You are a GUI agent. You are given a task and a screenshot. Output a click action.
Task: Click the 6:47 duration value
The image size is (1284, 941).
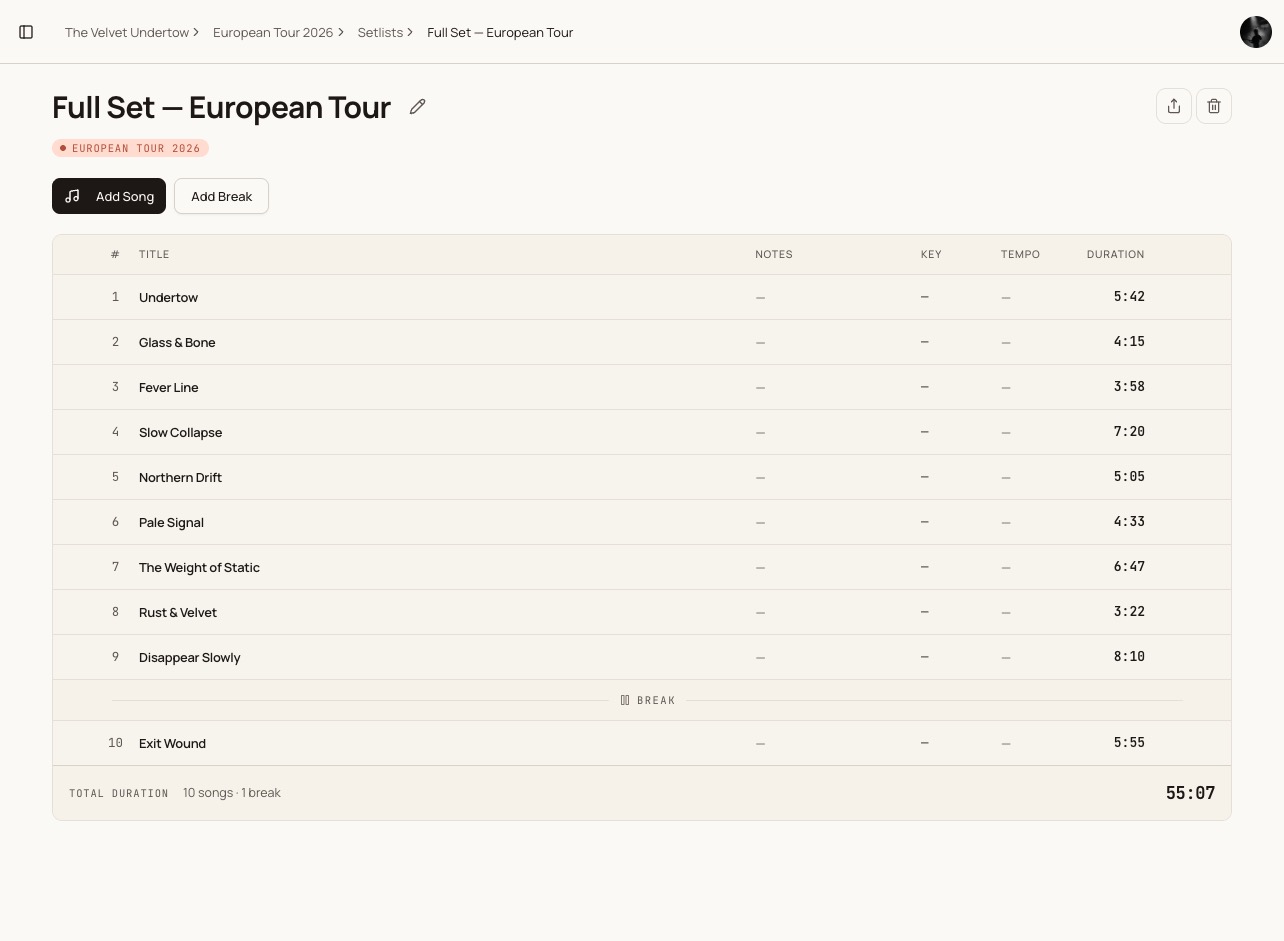point(1129,567)
